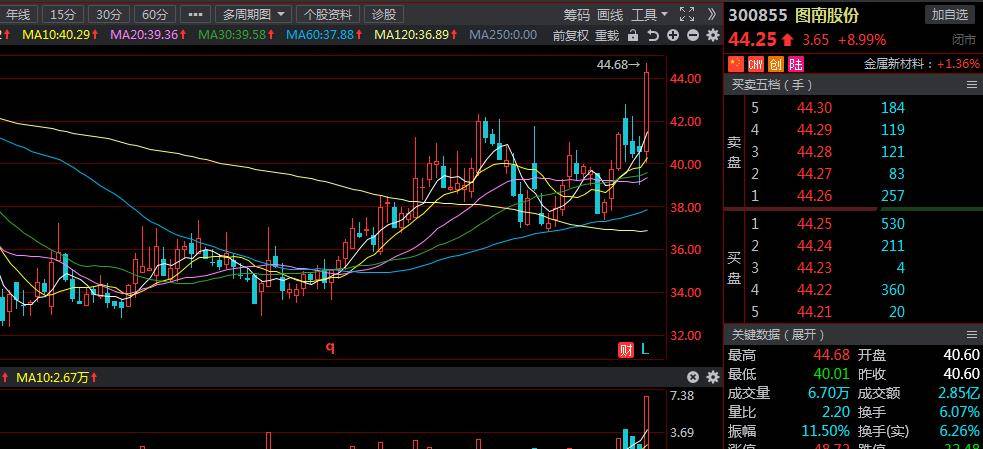Switch to 15分 period tab
Screen dimensions: 983x449
coord(62,14)
